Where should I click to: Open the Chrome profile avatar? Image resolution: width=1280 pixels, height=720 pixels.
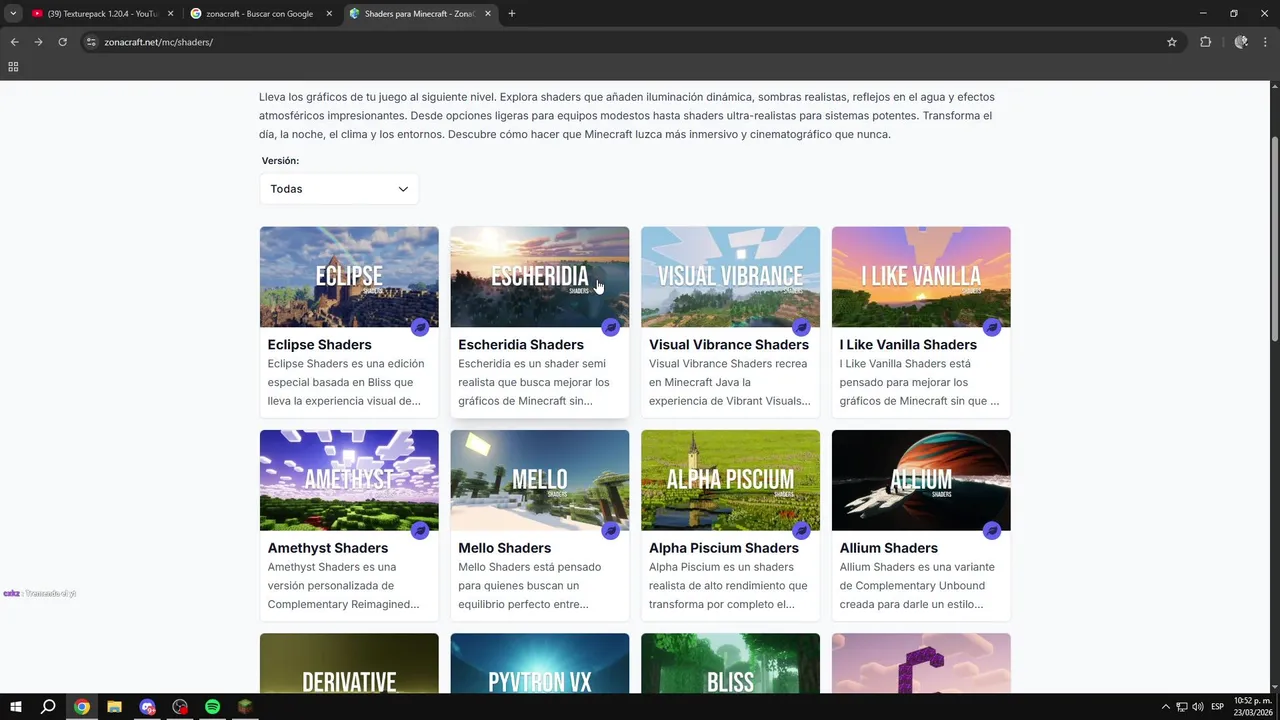pos(1241,42)
